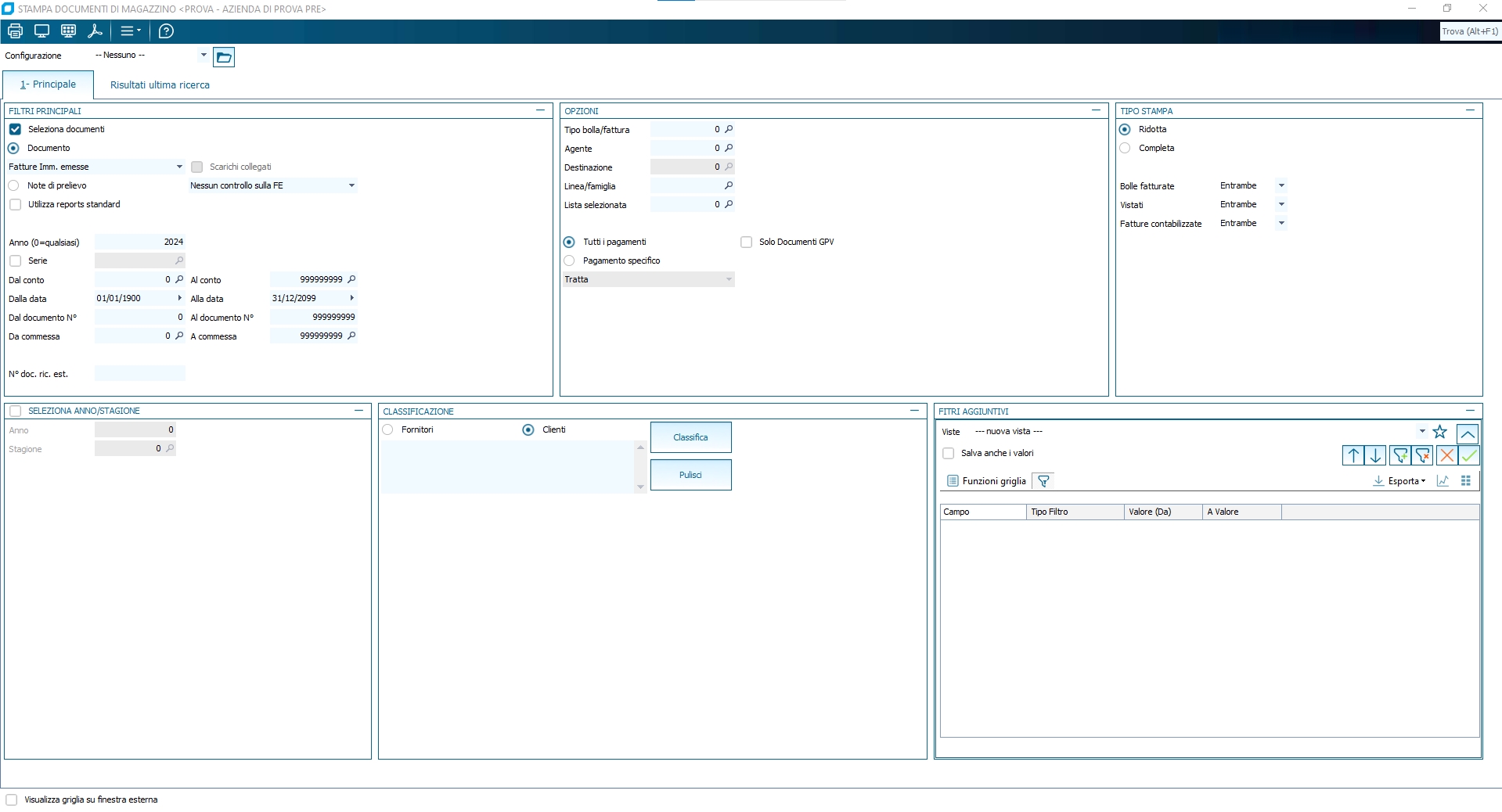Click the green checkmark confirm icon
The width and height of the screenshot is (1502, 812).
(1469, 456)
